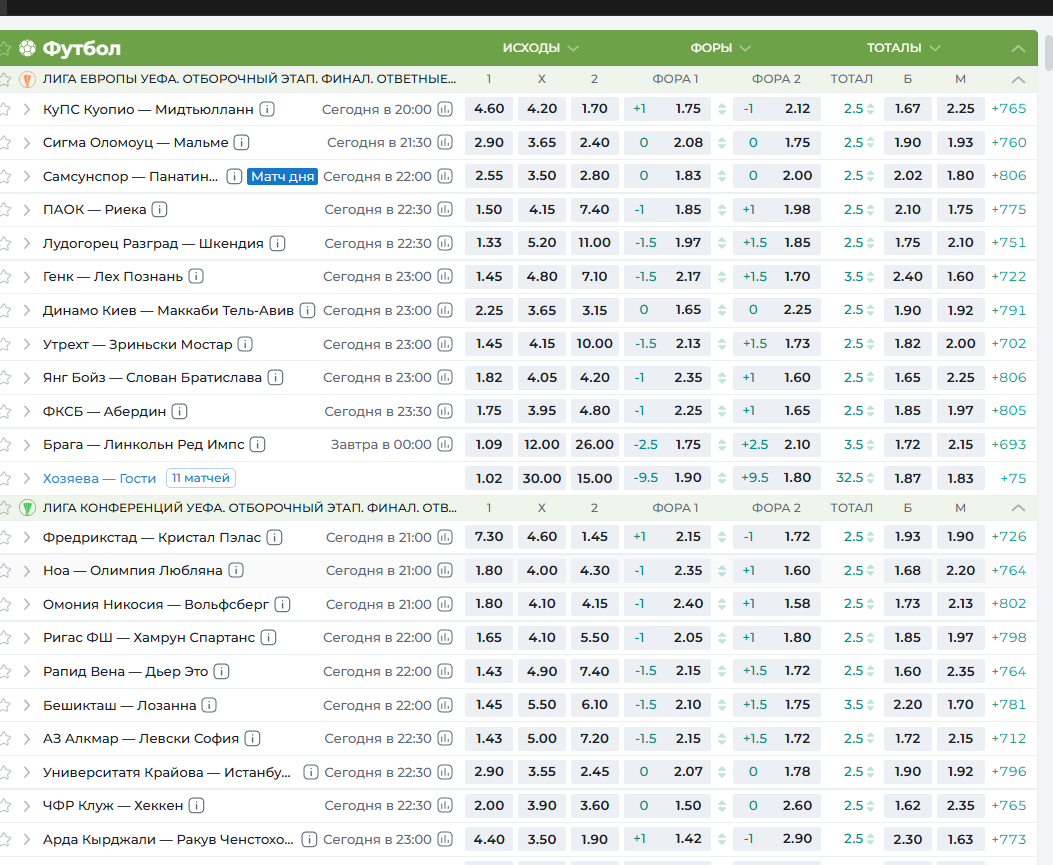Screen dimensions: 1053x865
Task: Show info for ЧФР Клуж — Хеккен
Action: 196,805
